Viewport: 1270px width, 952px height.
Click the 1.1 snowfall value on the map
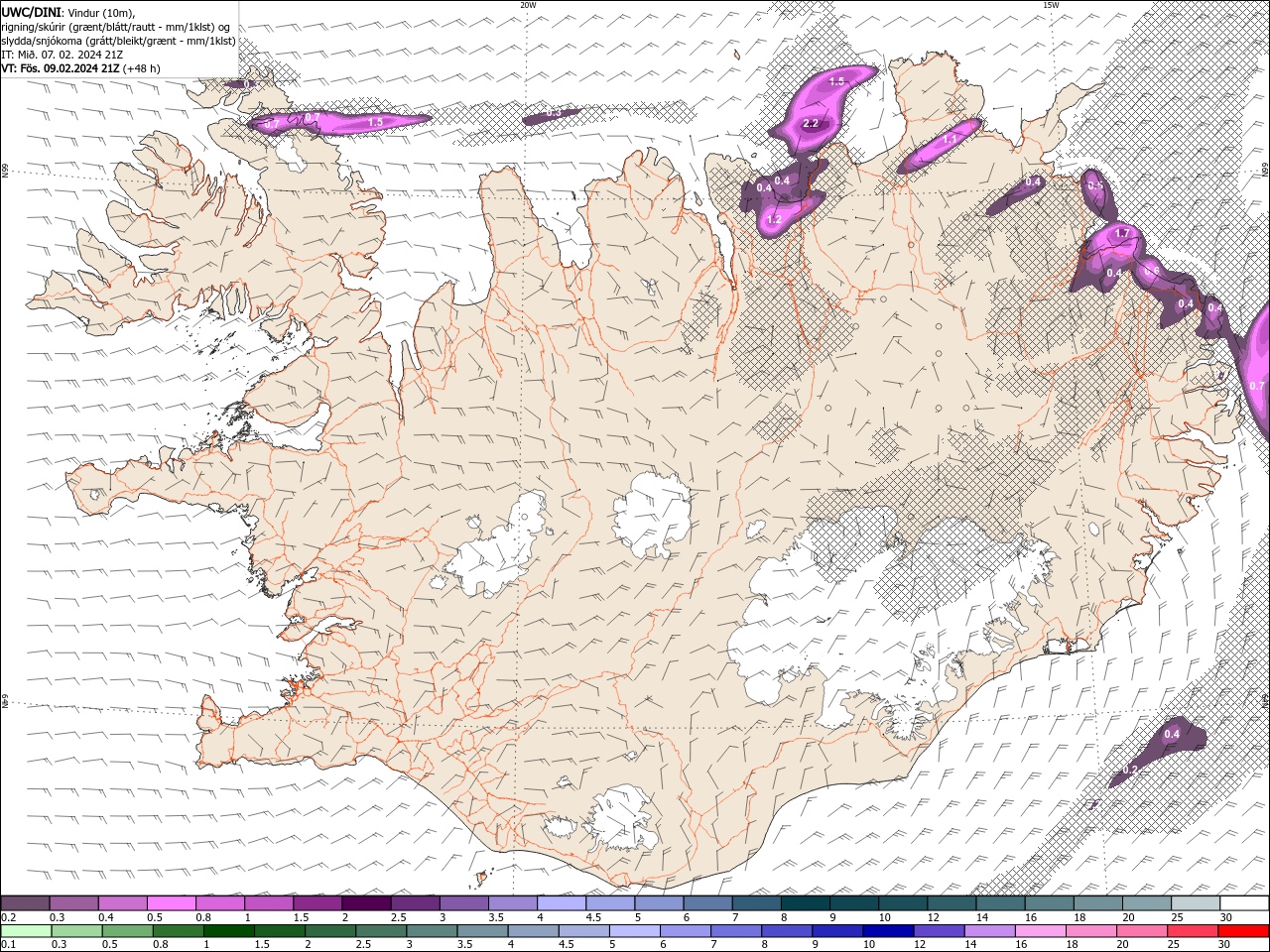(950, 140)
